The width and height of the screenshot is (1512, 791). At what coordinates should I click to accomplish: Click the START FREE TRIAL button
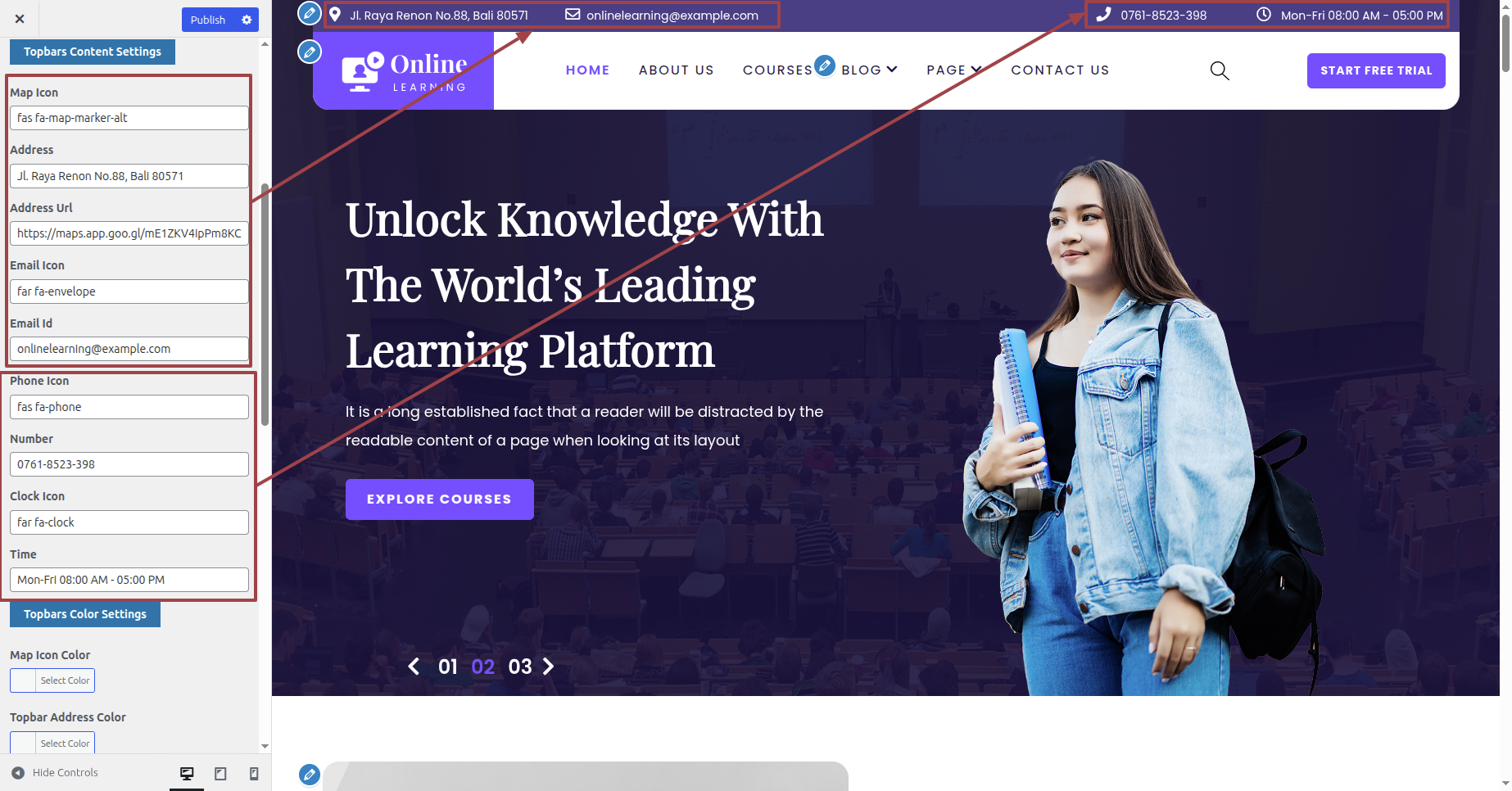(1376, 70)
